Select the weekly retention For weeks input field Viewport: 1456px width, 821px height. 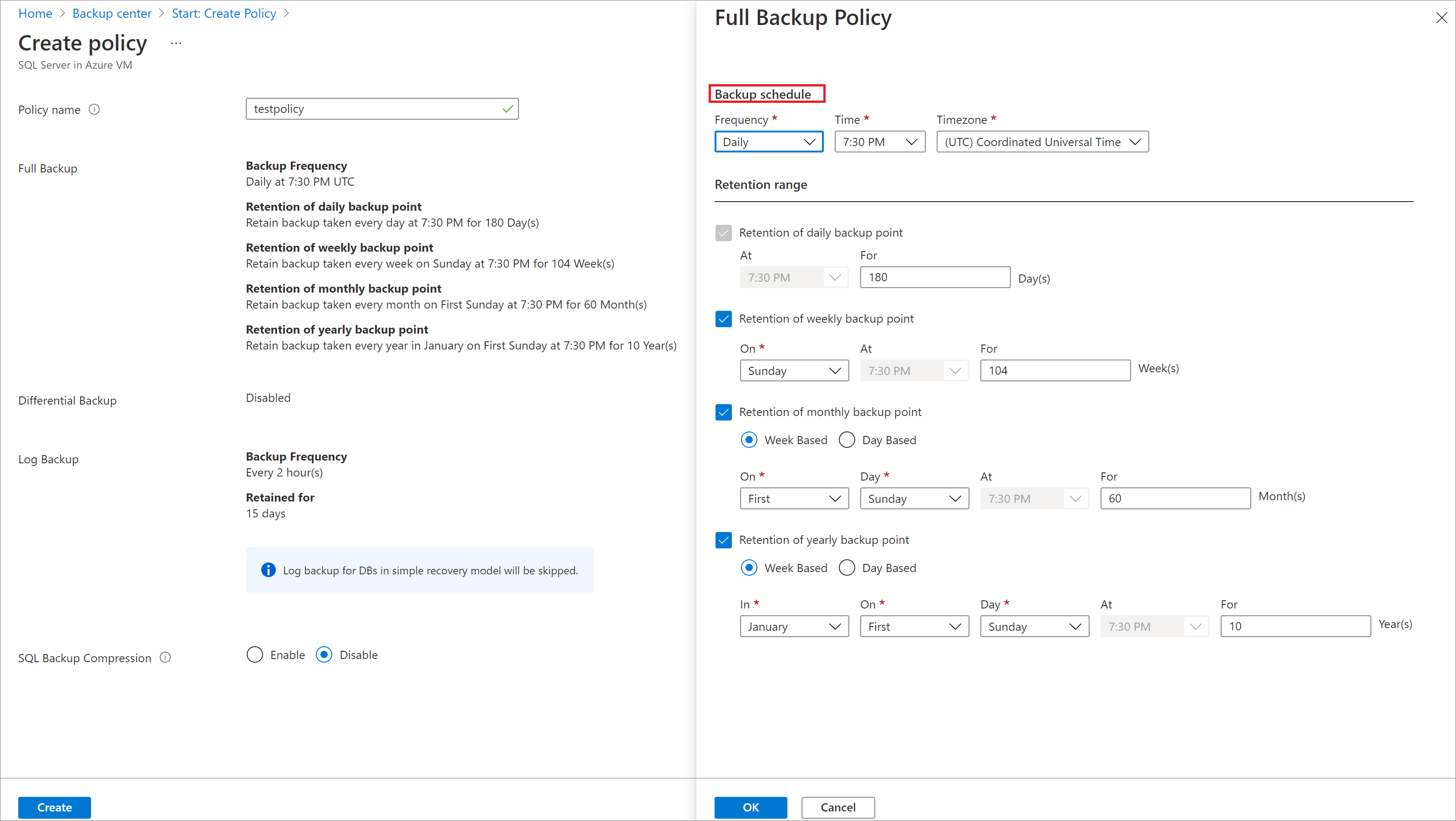point(1055,370)
